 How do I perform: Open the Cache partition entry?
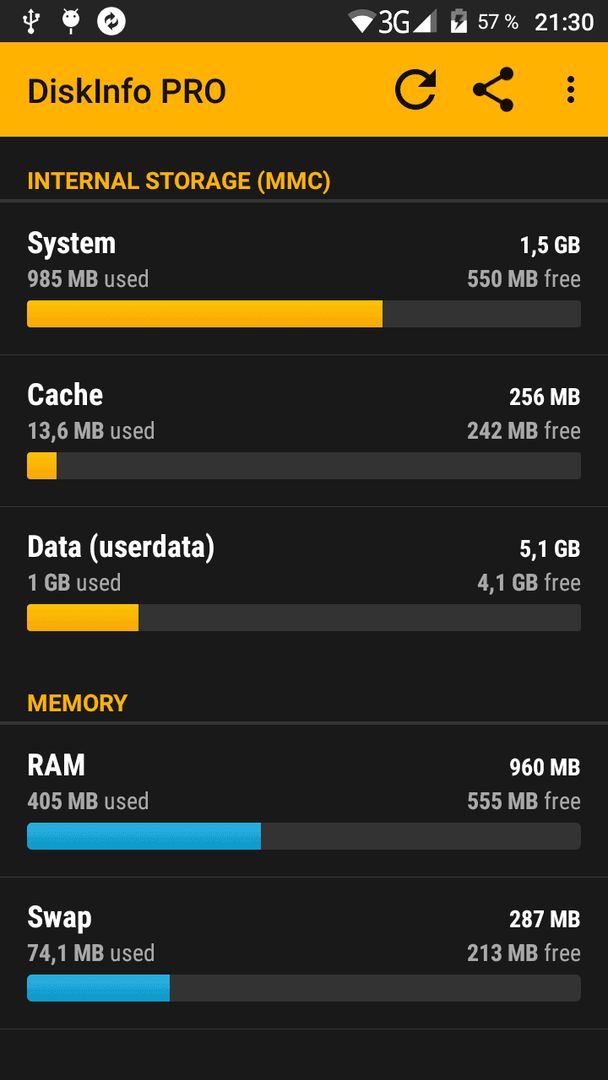click(304, 431)
